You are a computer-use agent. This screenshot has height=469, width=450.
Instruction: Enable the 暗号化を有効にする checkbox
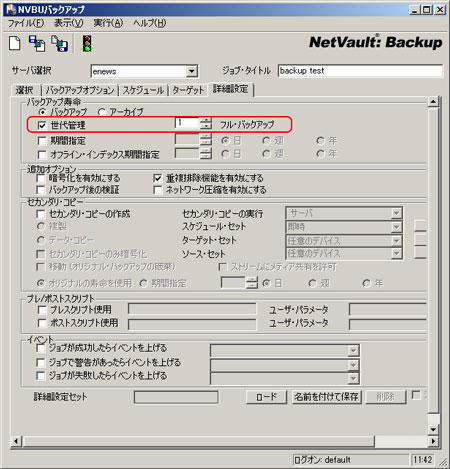pos(41,178)
